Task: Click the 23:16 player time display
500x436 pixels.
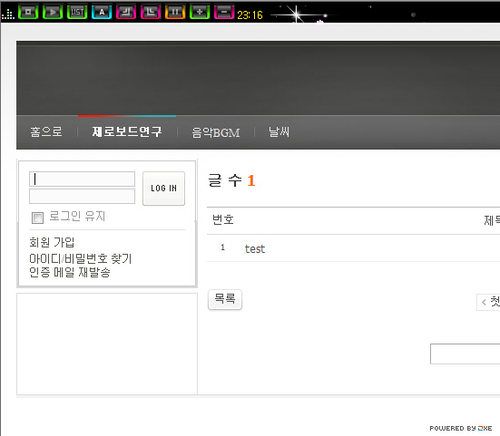Action: tap(250, 15)
